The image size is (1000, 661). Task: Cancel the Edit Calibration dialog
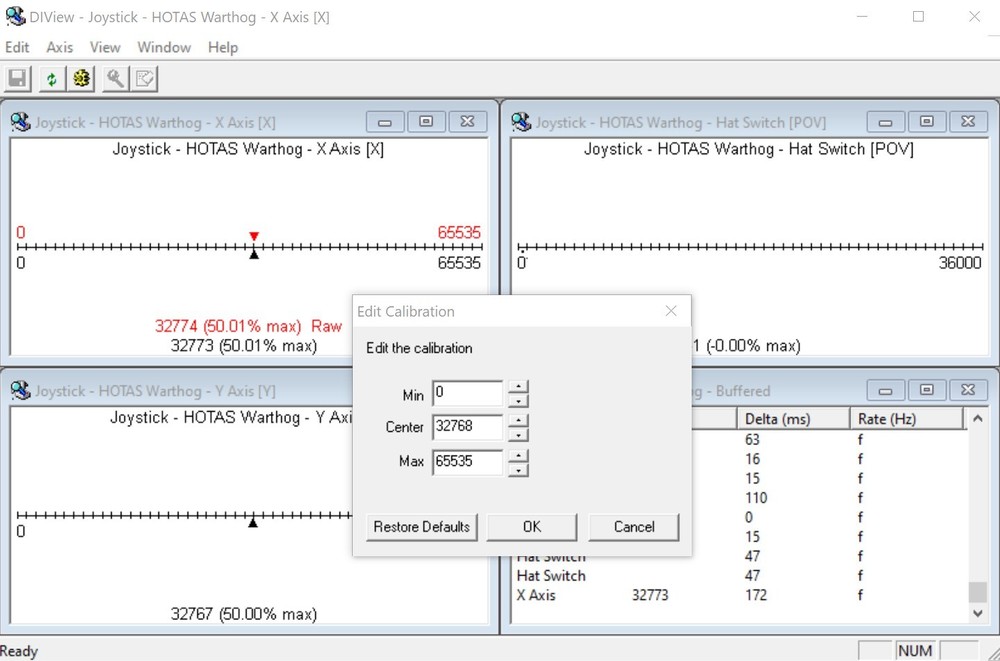(x=634, y=527)
